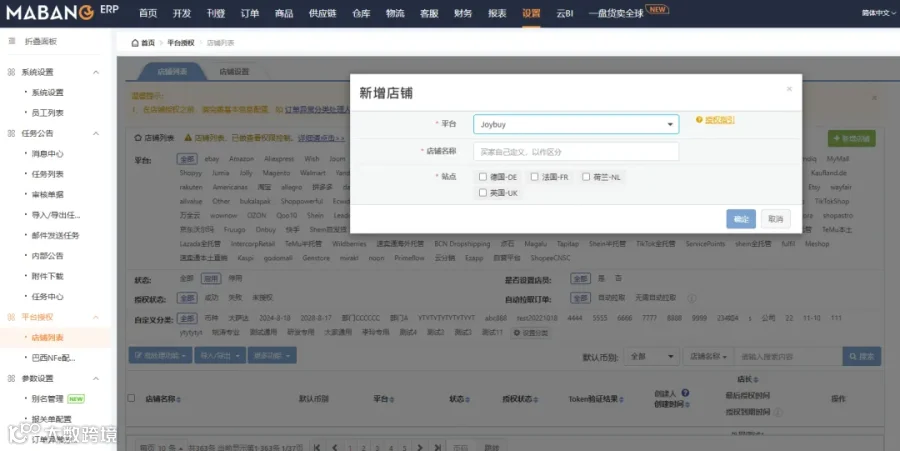The width and height of the screenshot is (900, 451).
Task: Click the gear 设置分类 button
Action: click(x=530, y=333)
